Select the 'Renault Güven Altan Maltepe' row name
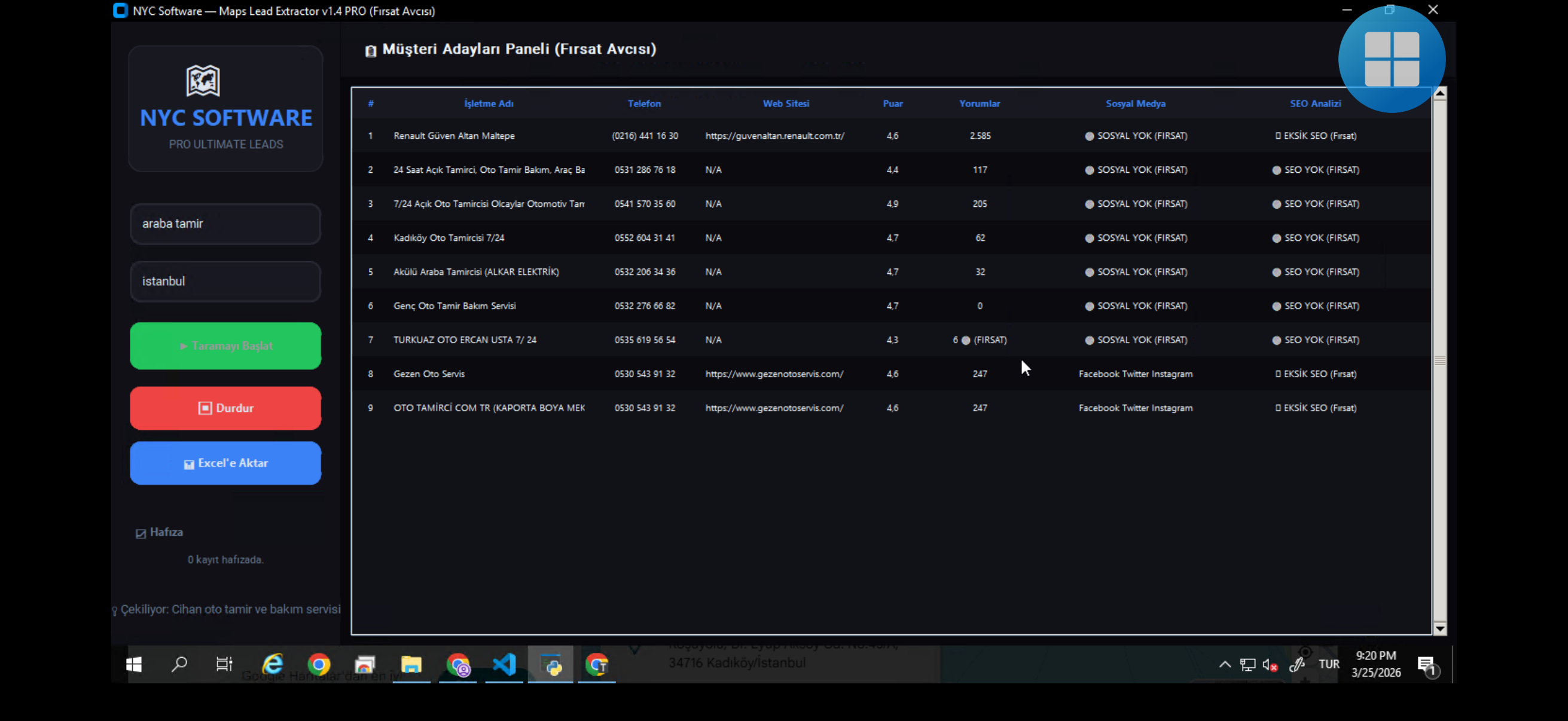This screenshot has width=1568, height=721. coord(454,136)
